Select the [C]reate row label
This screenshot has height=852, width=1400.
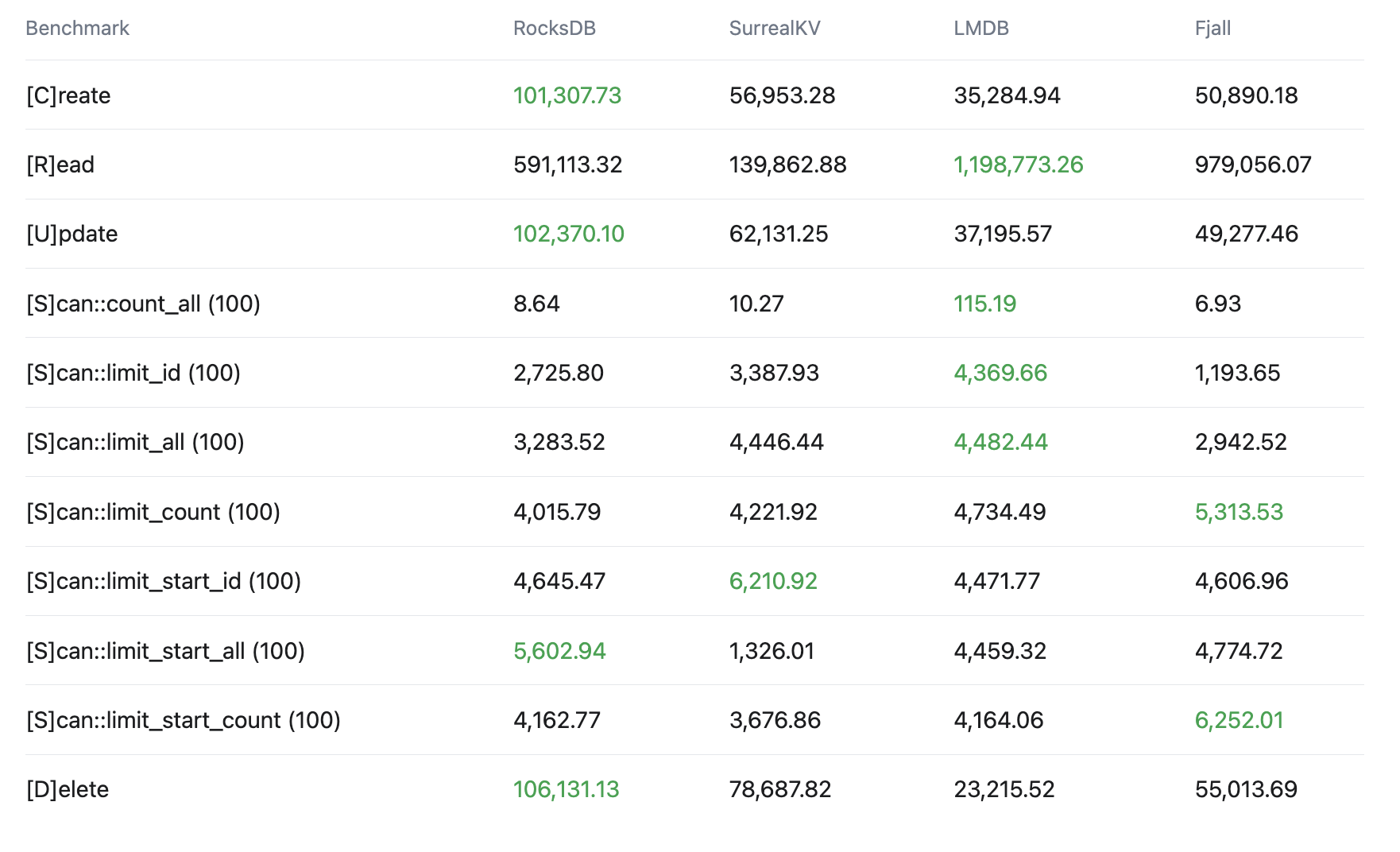click(68, 95)
